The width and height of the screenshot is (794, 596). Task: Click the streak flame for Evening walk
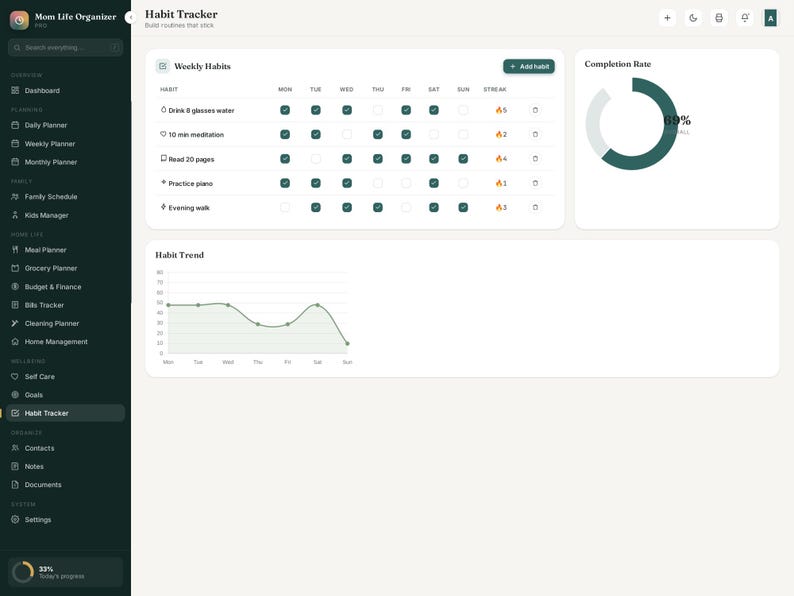(501, 207)
